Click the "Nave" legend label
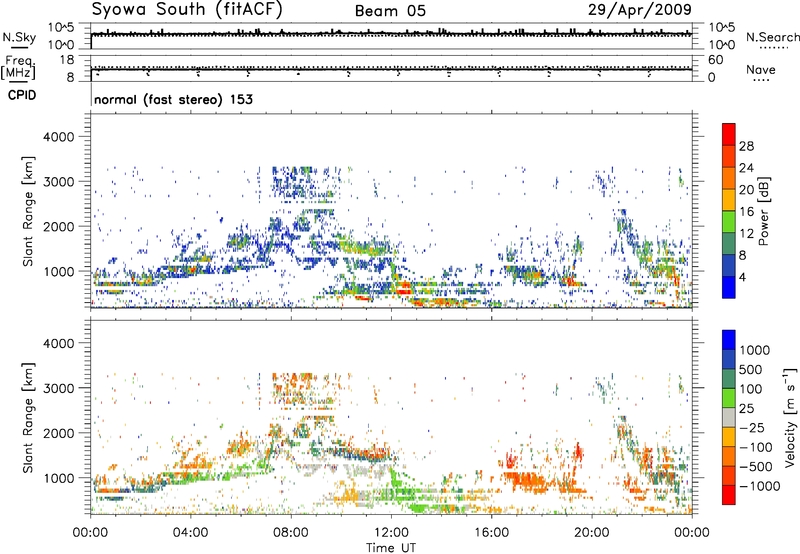800x554 pixels. [x=761, y=69]
